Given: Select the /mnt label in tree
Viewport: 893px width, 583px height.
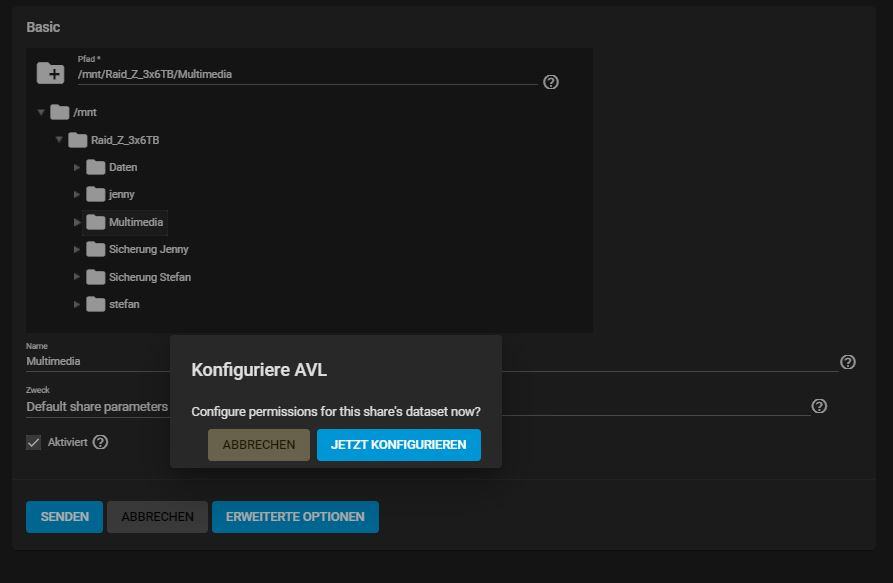Looking at the screenshot, I should pyautogui.click(x=85, y=113).
